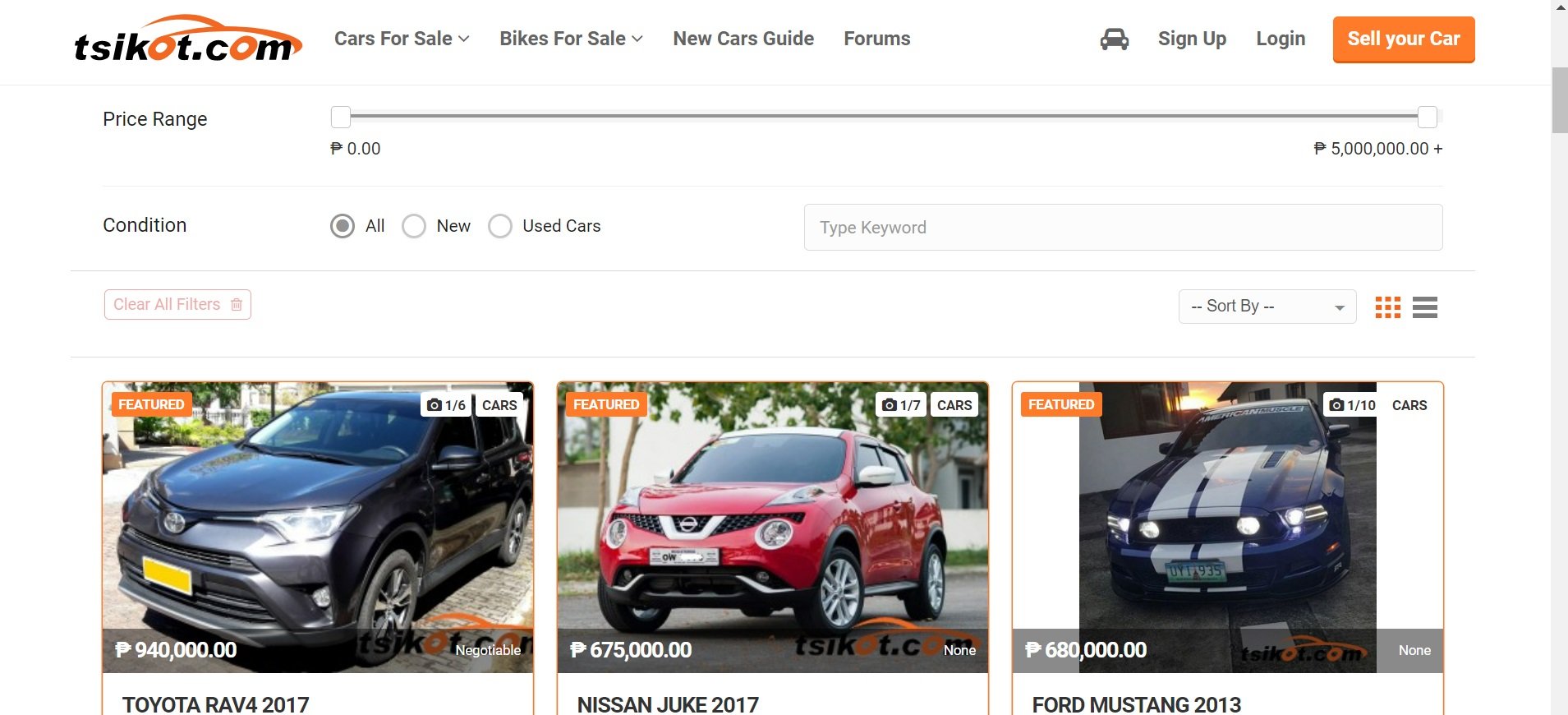1568x715 pixels.
Task: Focus the Type Keyword search field
Action: 1123,228
